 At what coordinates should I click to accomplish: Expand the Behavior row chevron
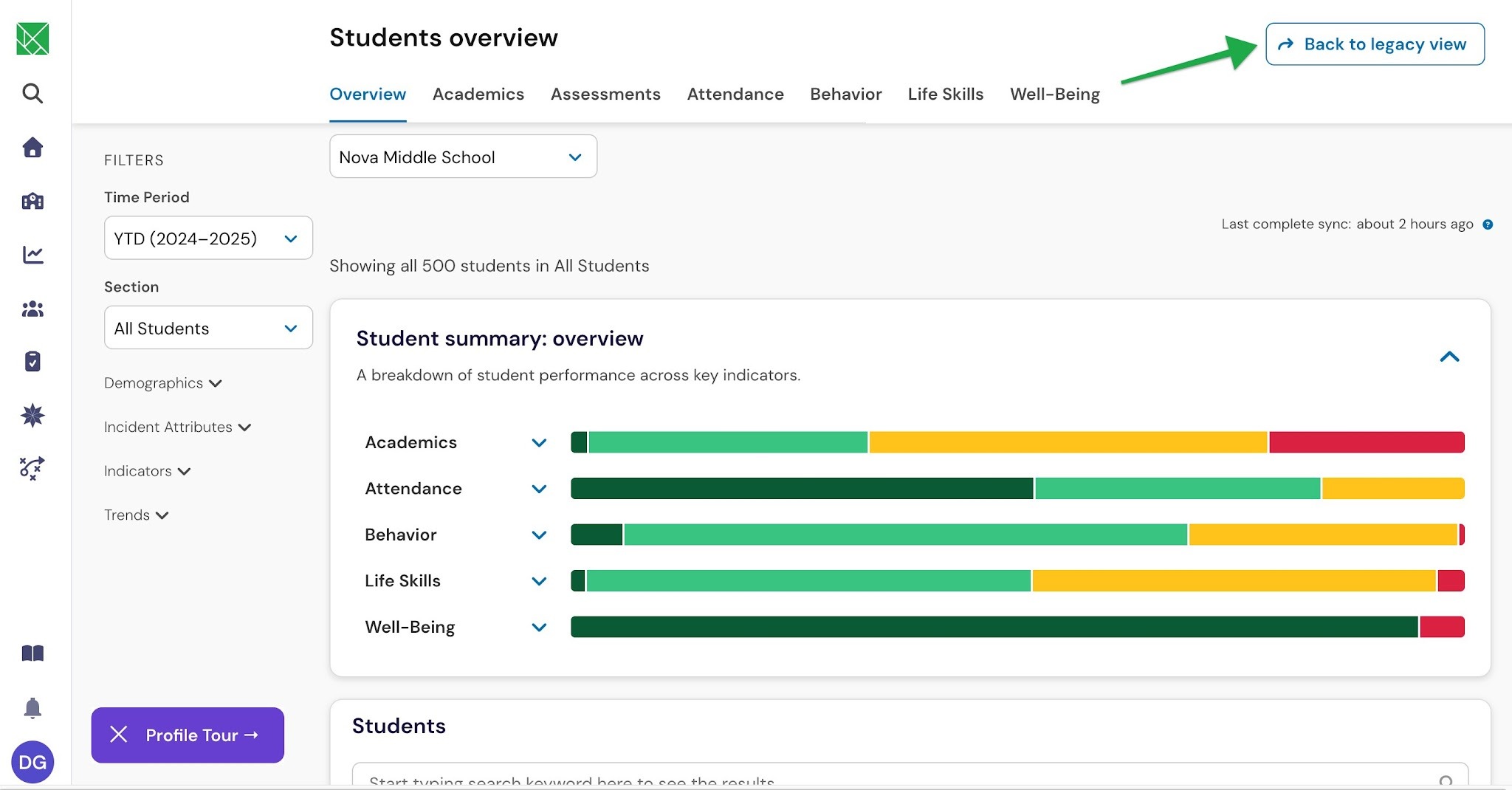[539, 535]
